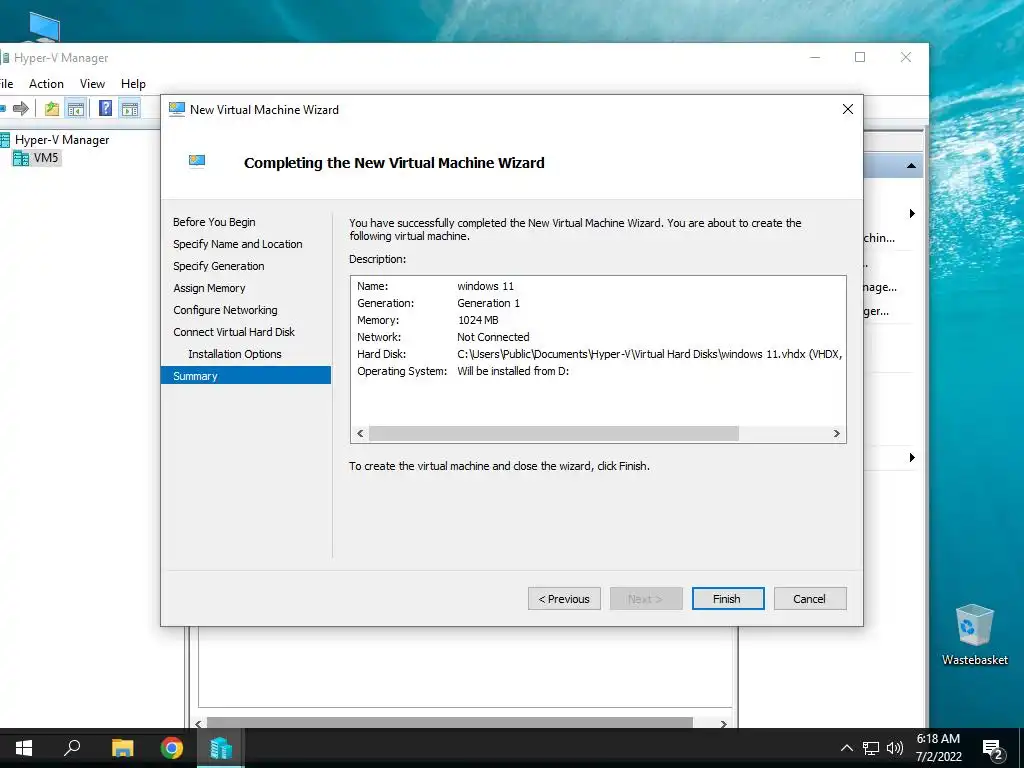
Task: Toggle the show/hide console tree toolbar icon
Action: click(76, 108)
